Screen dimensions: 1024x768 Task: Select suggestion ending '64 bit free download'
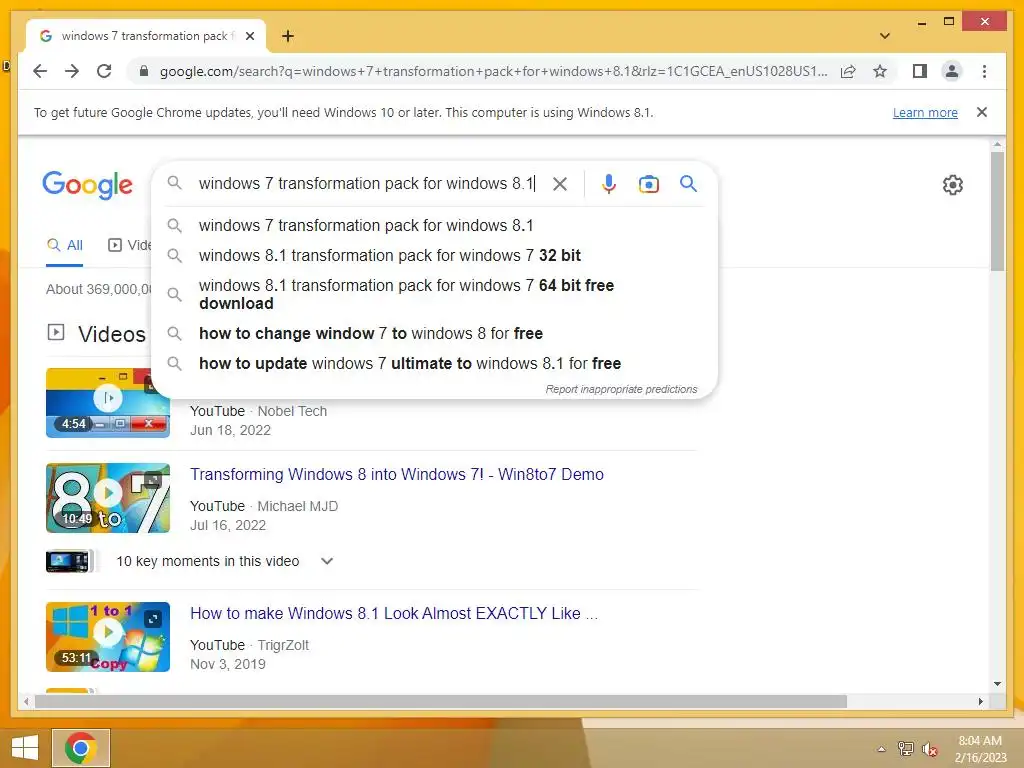tap(434, 295)
